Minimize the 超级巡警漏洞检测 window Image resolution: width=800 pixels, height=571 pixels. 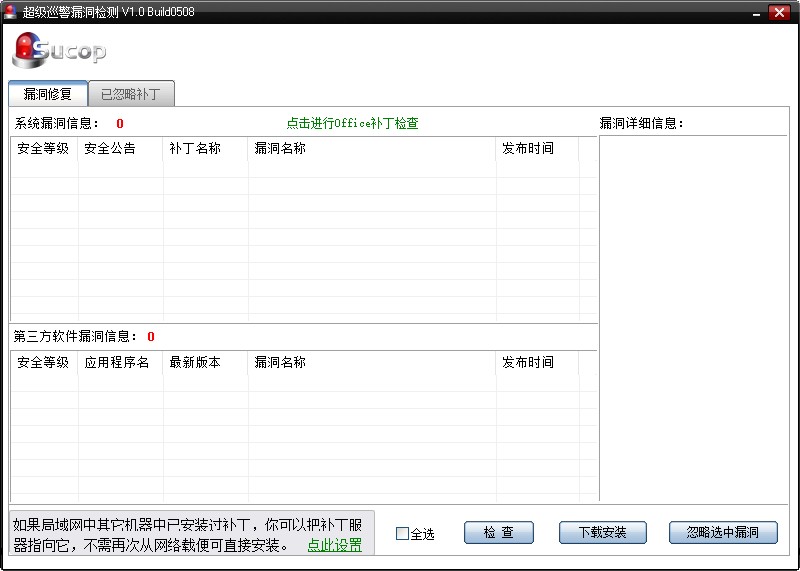click(x=755, y=12)
